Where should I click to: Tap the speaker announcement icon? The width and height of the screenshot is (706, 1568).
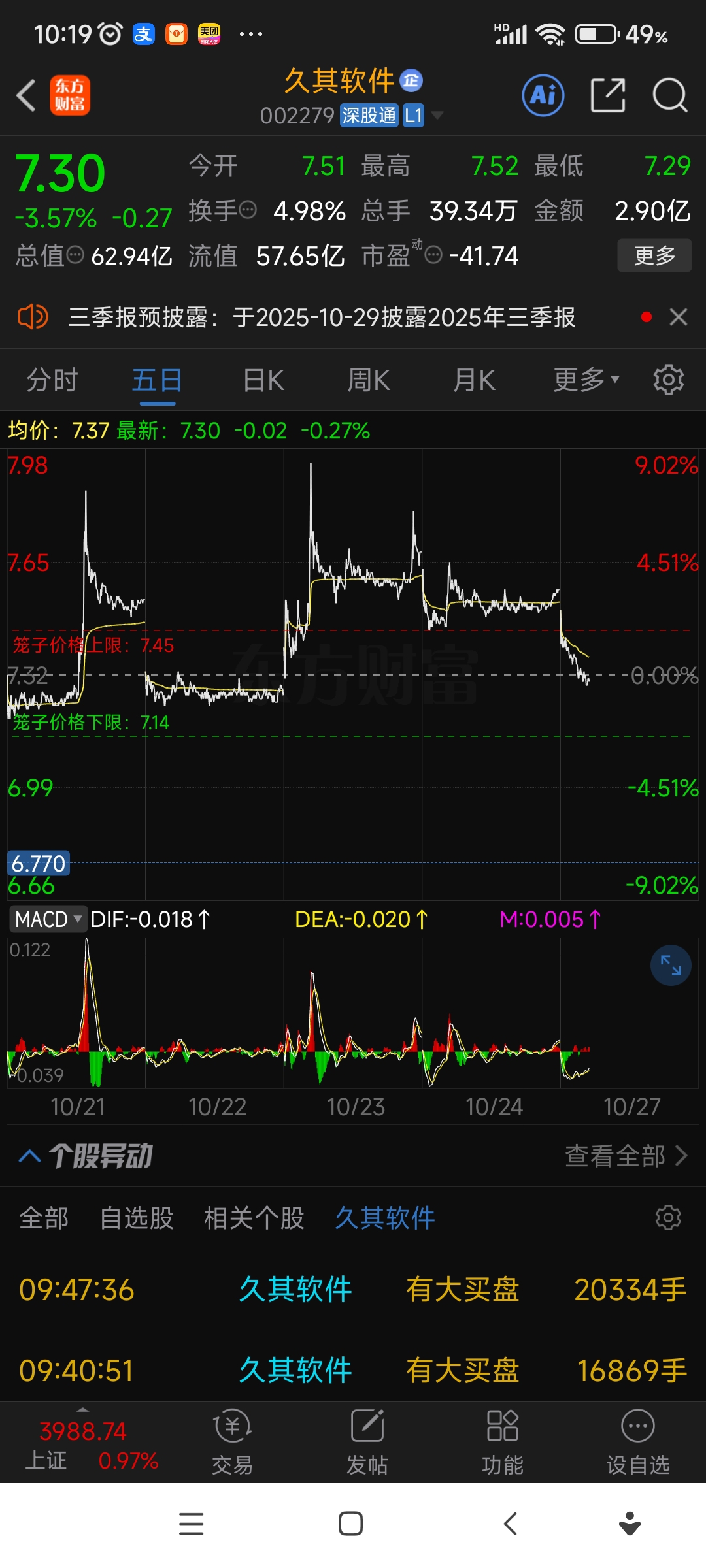[33, 318]
